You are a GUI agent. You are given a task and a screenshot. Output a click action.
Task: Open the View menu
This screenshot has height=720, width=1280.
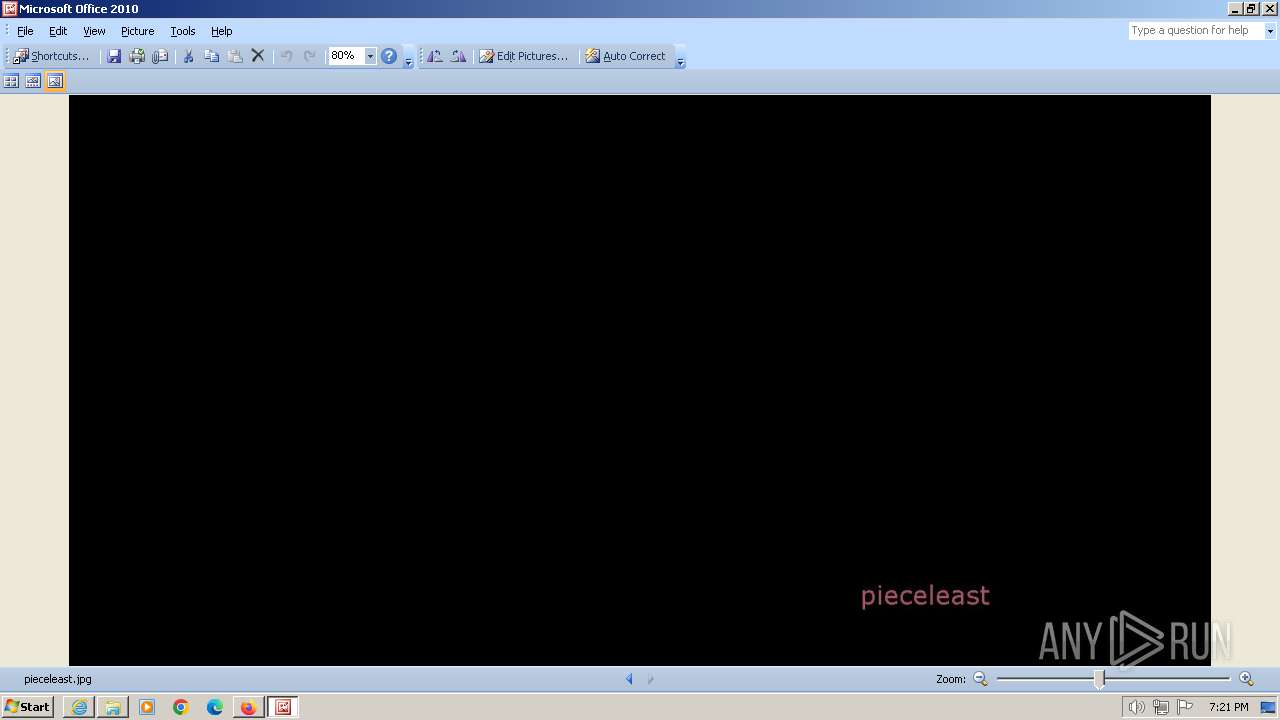94,31
